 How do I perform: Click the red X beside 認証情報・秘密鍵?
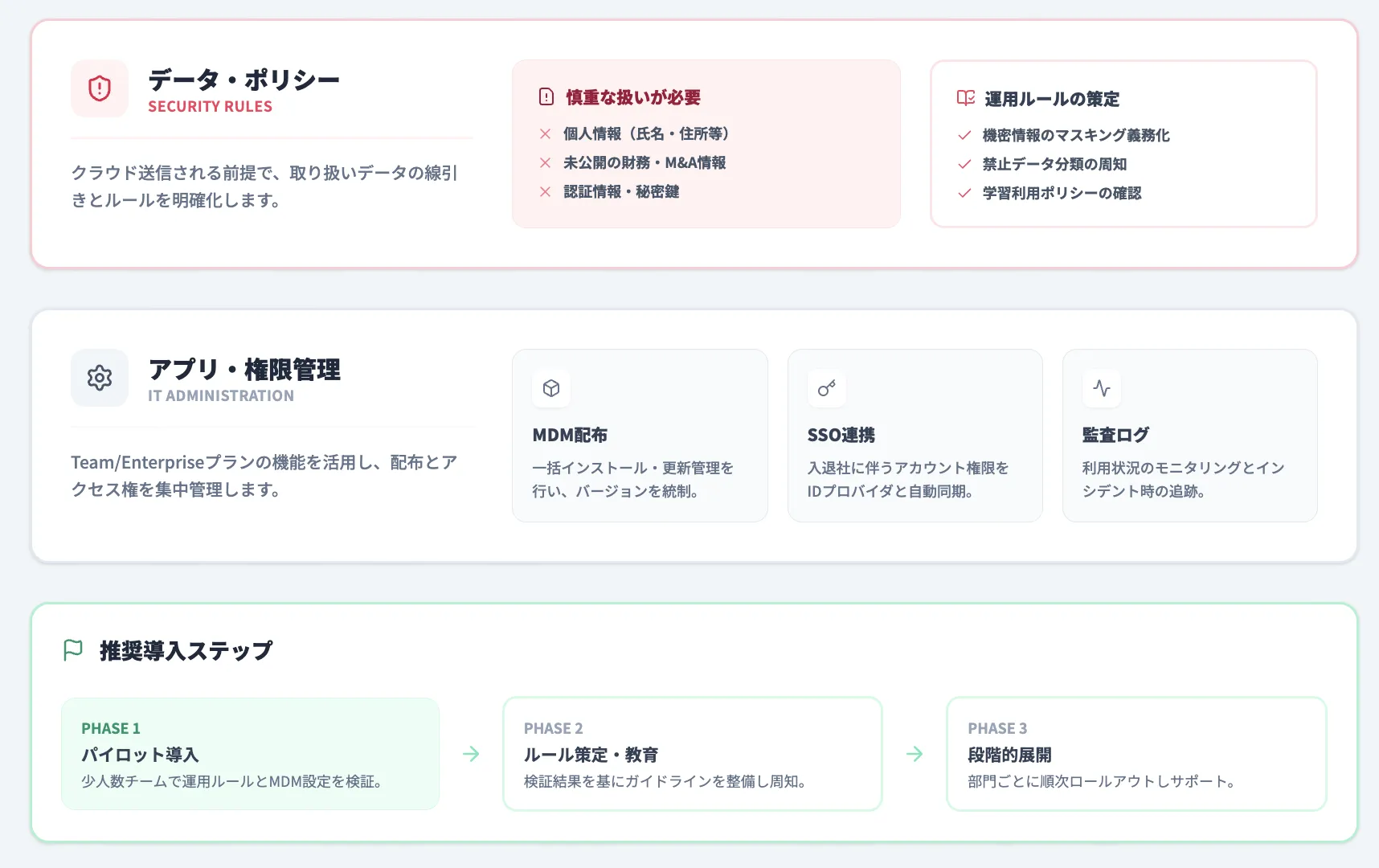[545, 191]
